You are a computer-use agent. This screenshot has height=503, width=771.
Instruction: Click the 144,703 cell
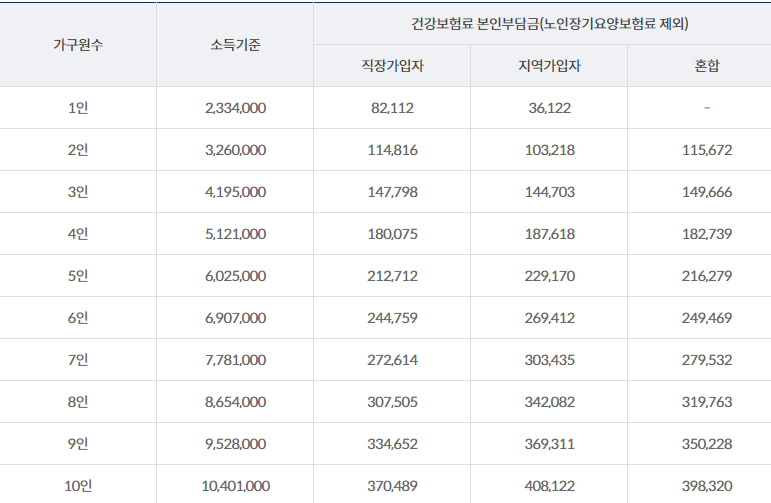550,192
